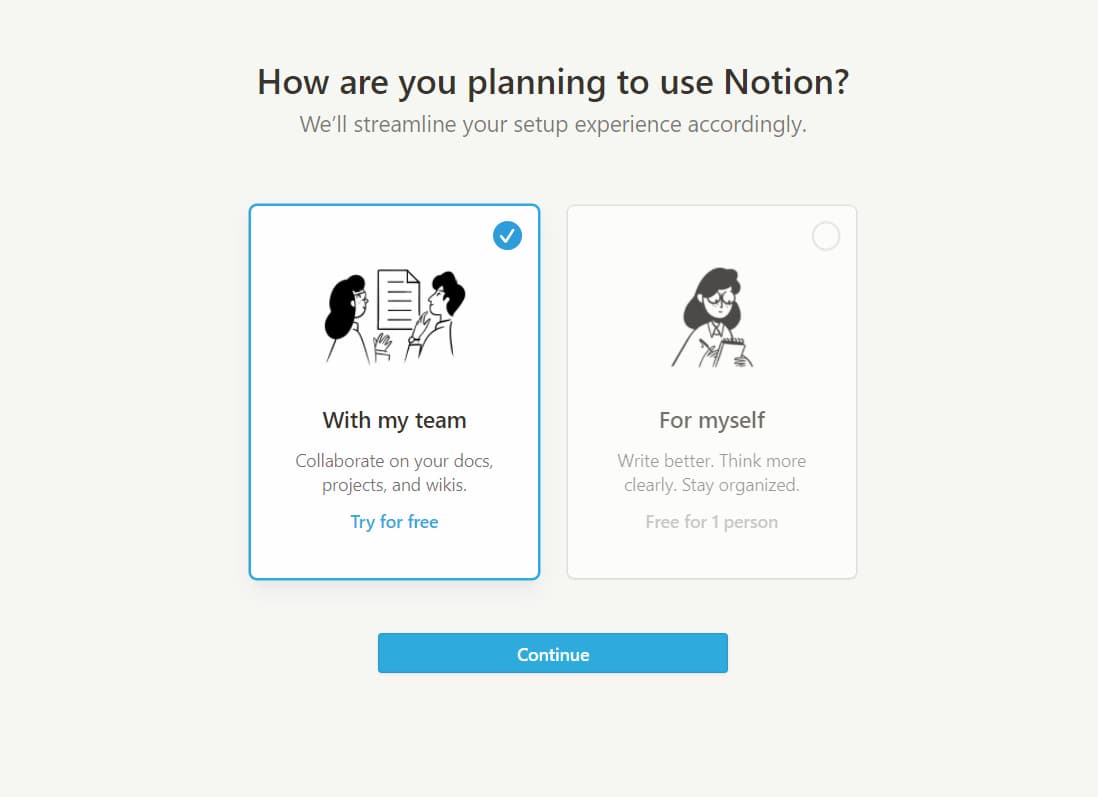Screen dimensions: 1098x797
Task: Toggle selection of the For myself card
Action: [711, 390]
